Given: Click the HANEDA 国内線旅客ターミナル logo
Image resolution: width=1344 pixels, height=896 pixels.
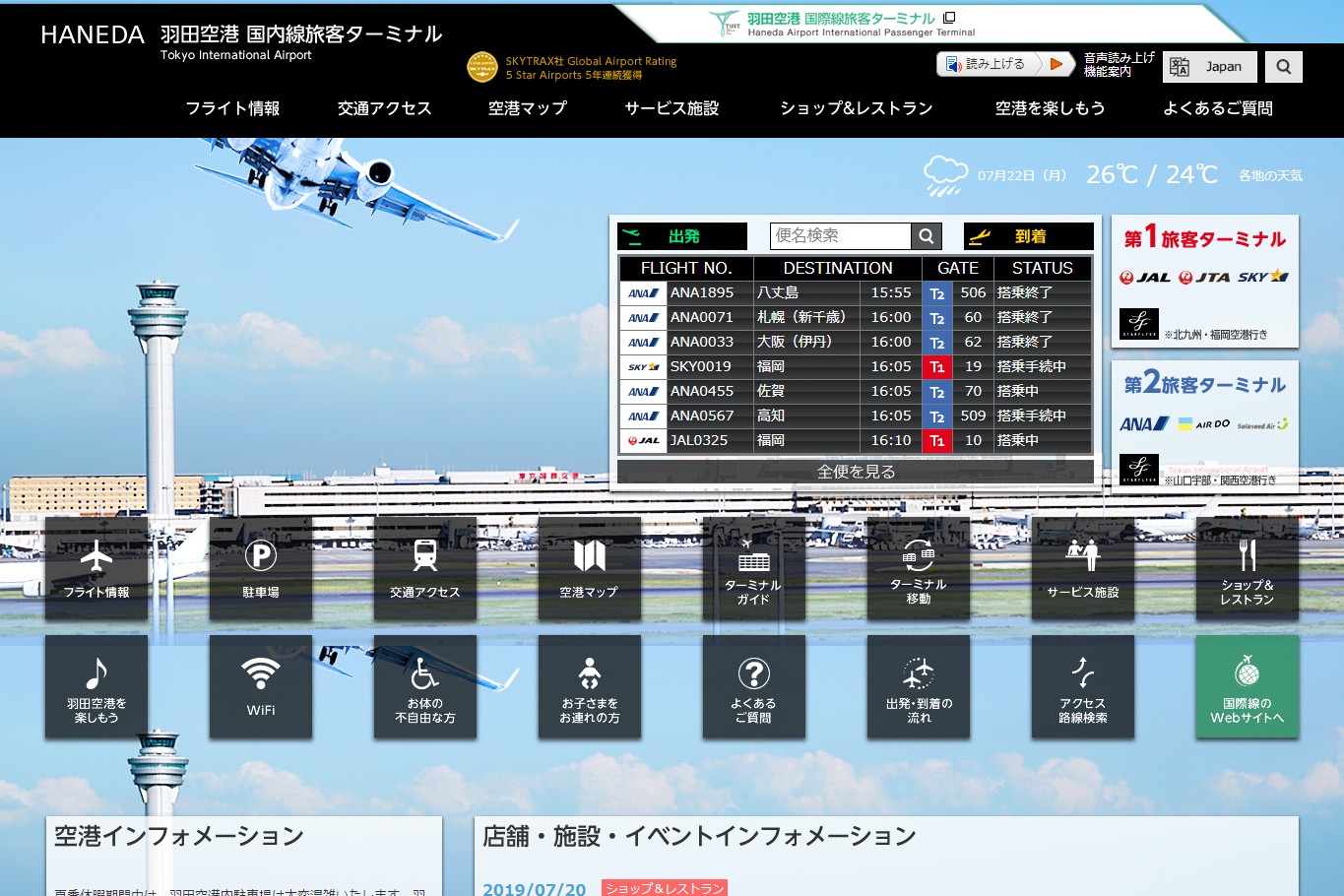Looking at the screenshot, I should click(x=241, y=41).
